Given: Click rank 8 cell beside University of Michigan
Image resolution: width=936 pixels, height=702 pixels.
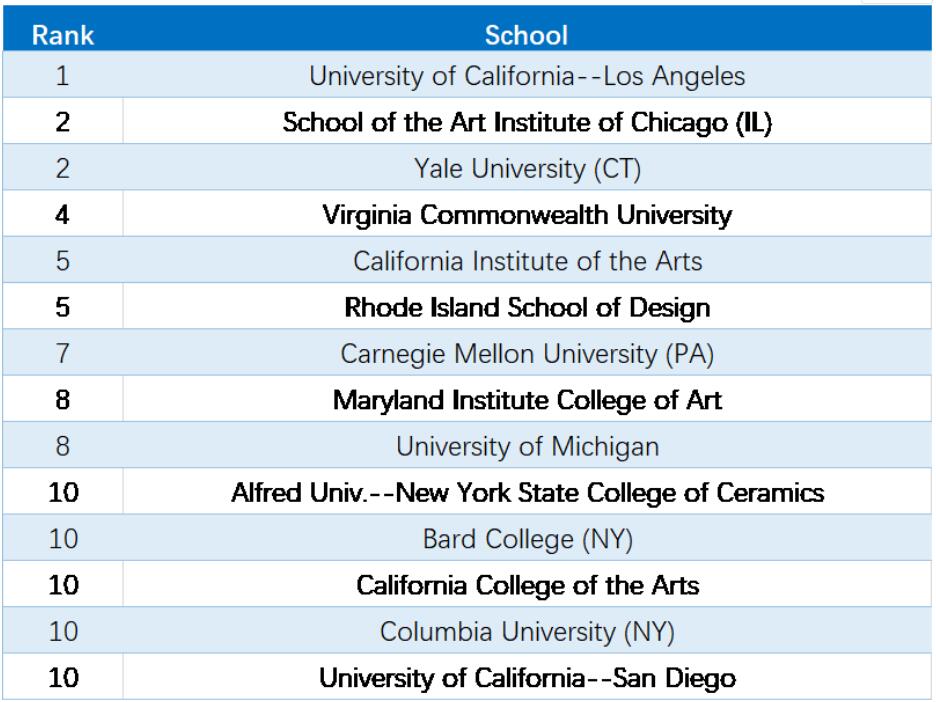Looking at the screenshot, I should coord(63,445).
